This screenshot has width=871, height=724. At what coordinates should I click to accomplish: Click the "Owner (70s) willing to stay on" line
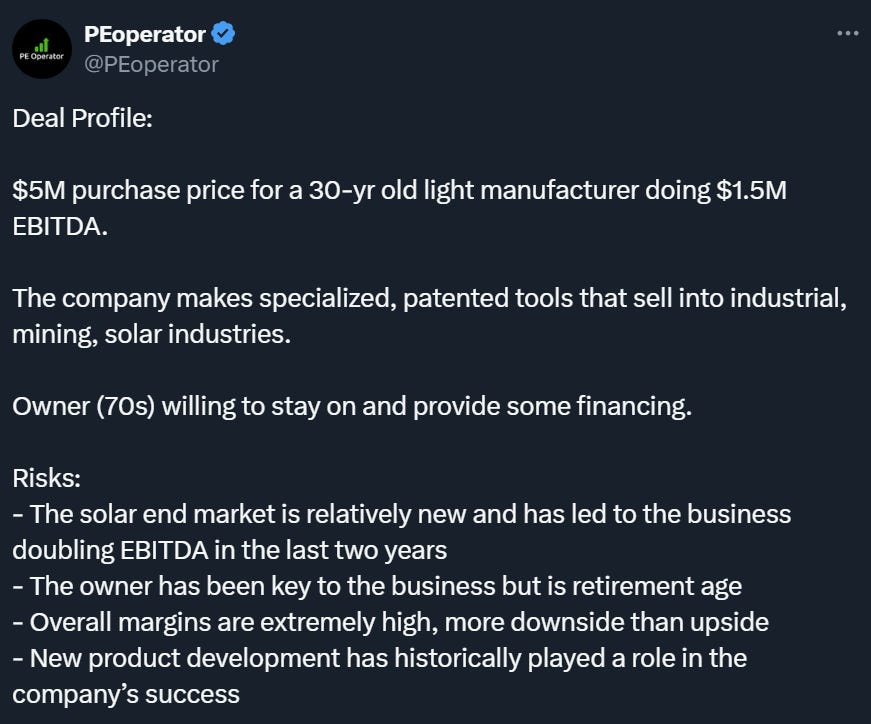[x=352, y=406]
